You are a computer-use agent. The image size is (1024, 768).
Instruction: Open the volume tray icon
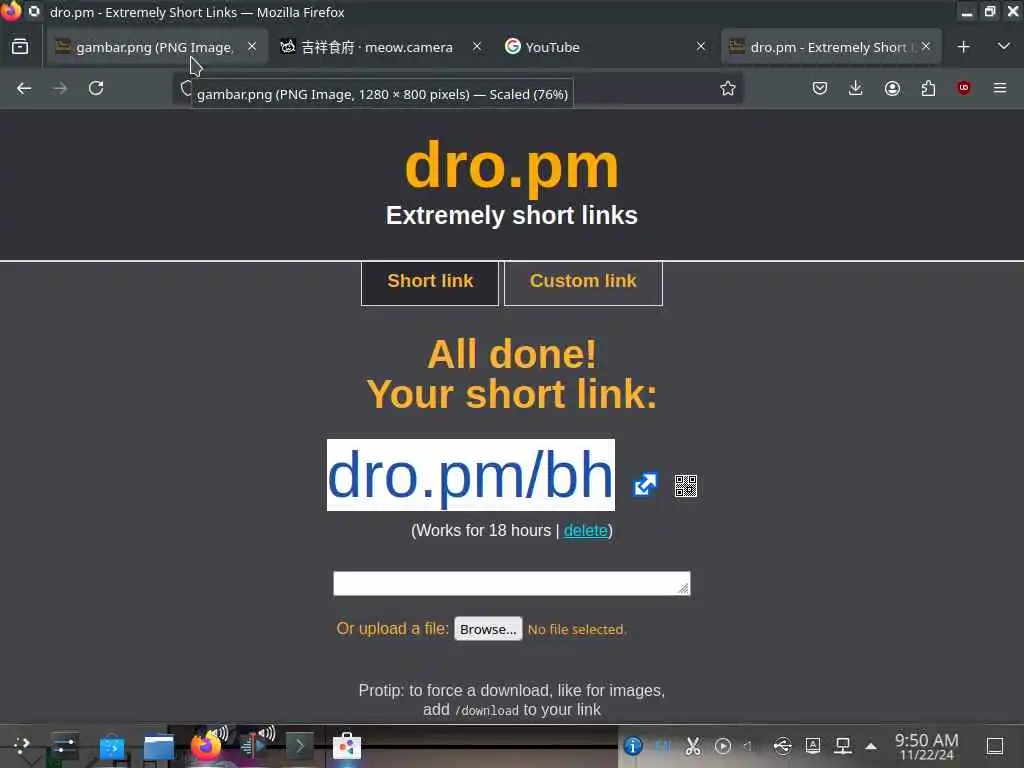point(749,746)
